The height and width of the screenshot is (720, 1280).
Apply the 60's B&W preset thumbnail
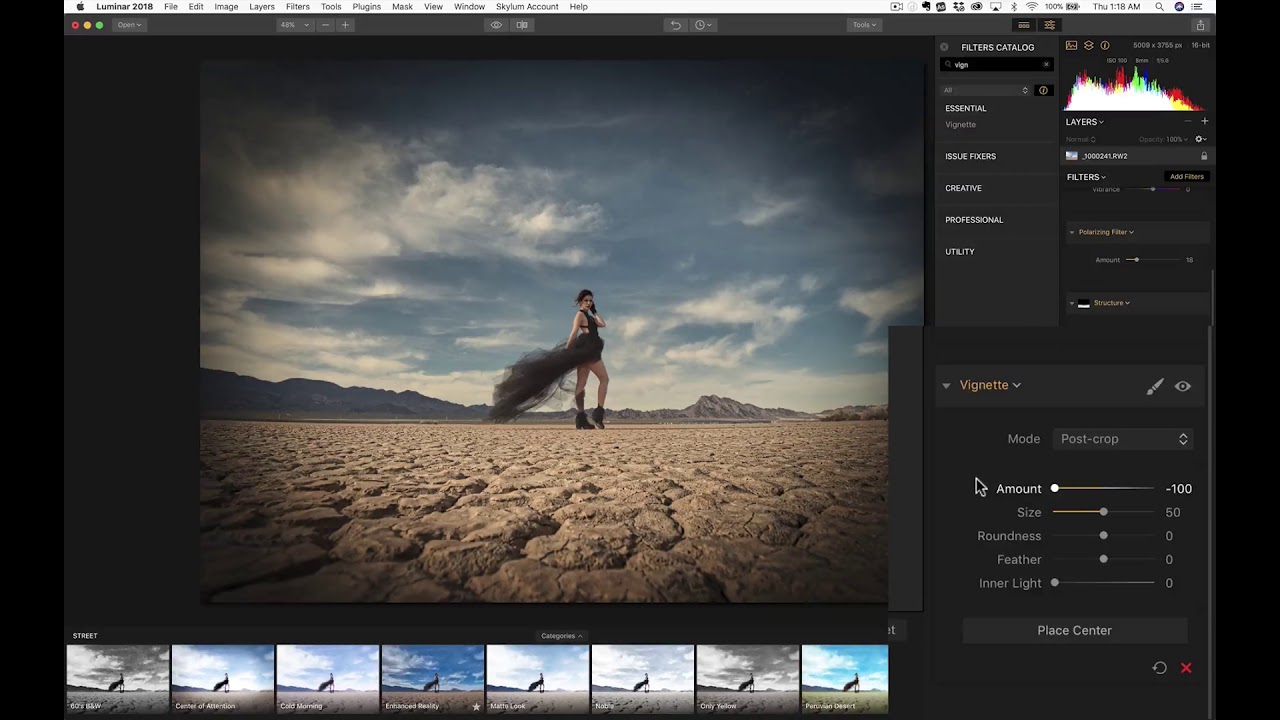click(x=118, y=678)
